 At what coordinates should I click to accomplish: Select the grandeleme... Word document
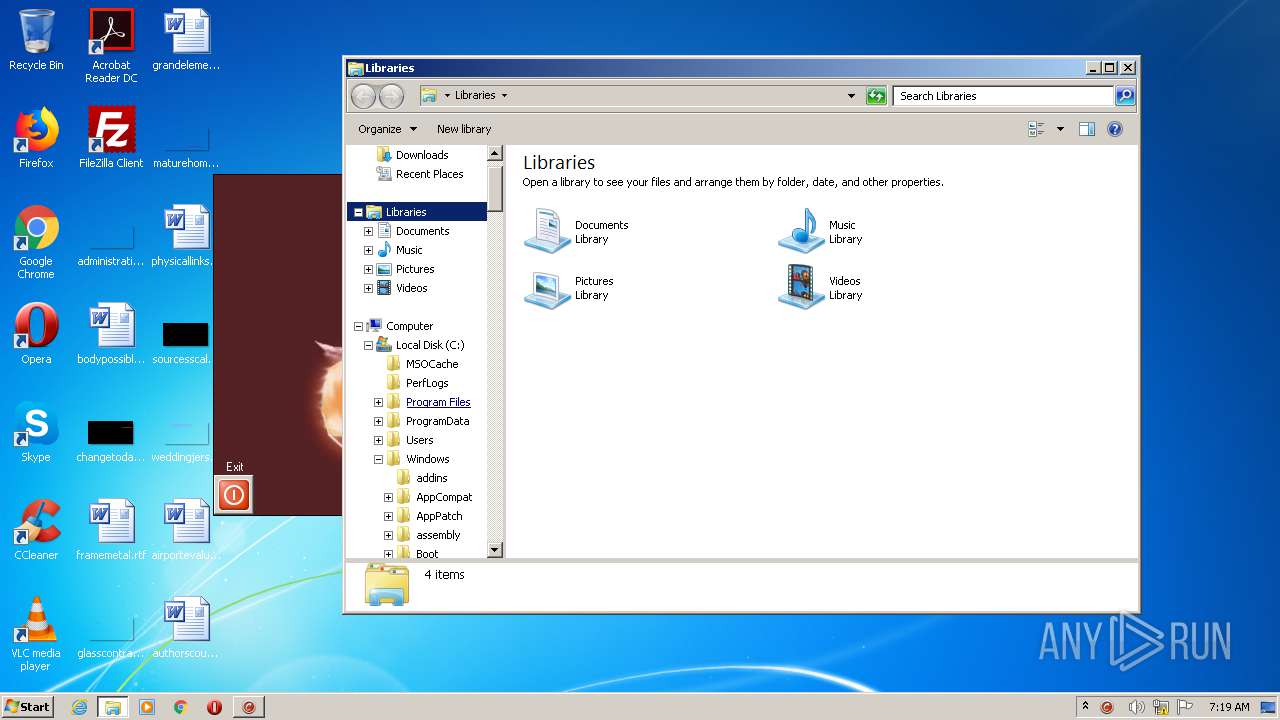186,40
